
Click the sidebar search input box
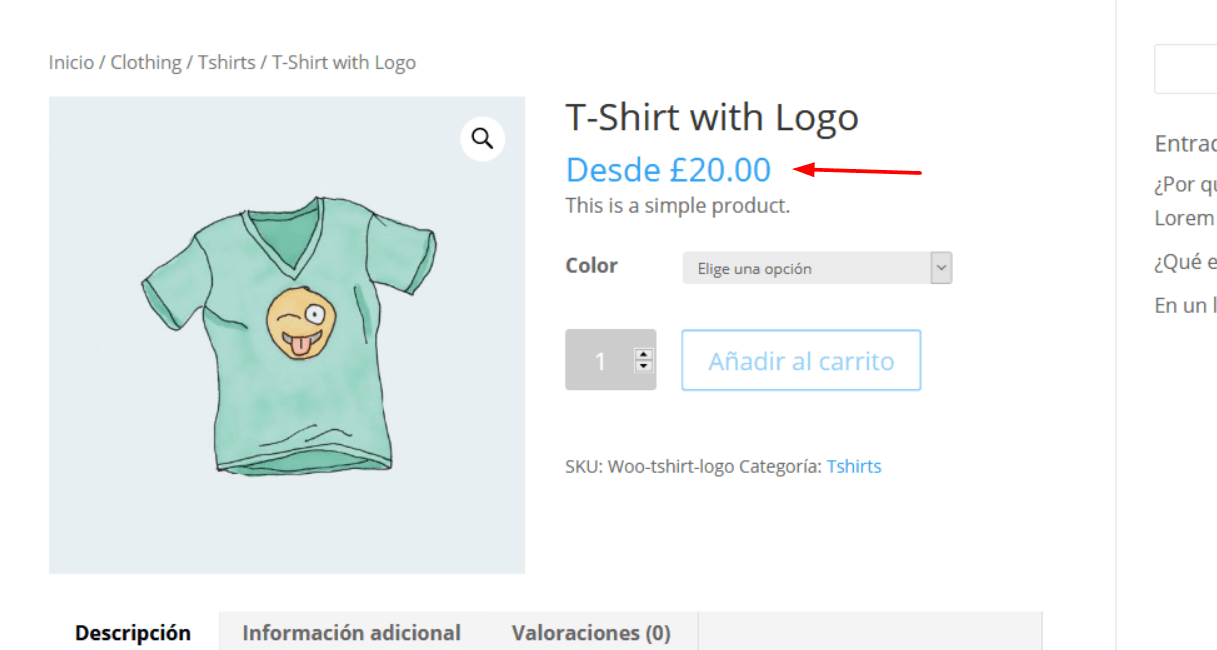pos(1186,69)
